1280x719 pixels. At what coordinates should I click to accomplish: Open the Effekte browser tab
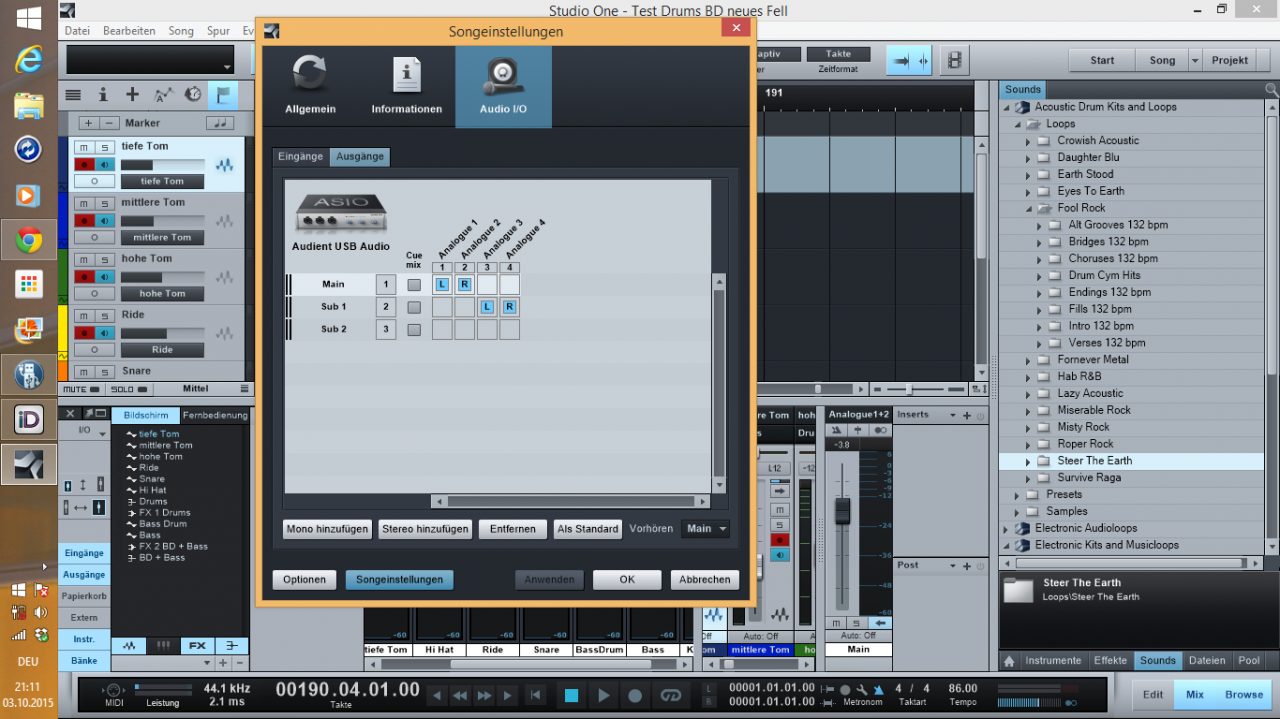(1110, 661)
